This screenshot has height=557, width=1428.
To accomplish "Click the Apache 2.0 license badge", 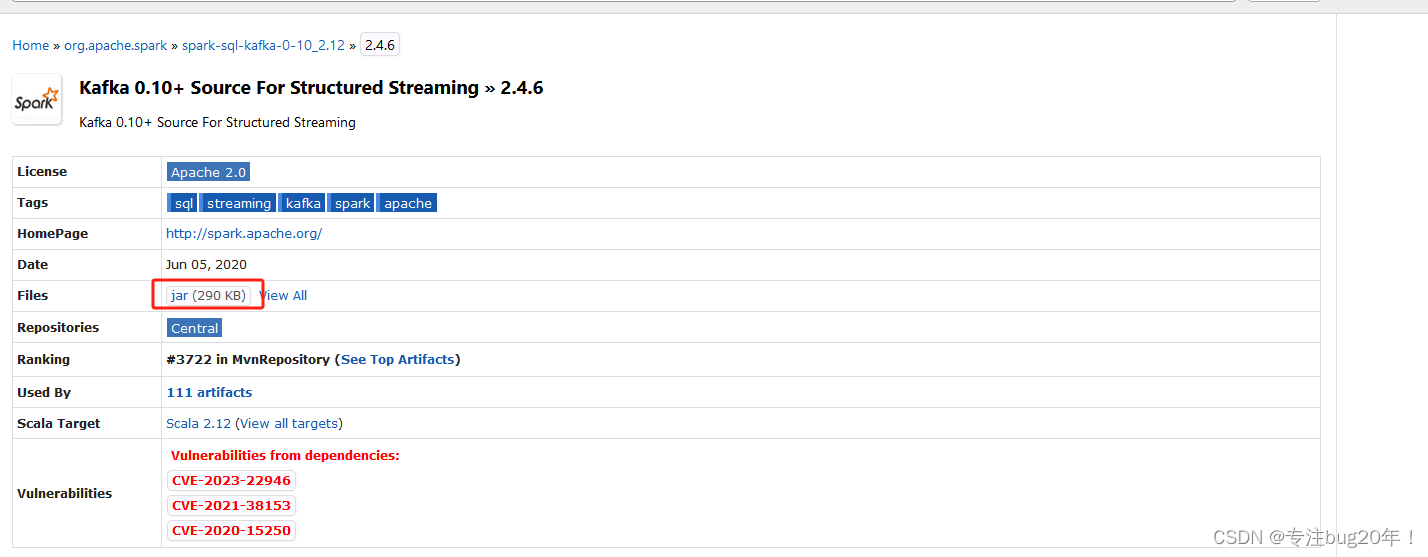I will click(x=208, y=172).
